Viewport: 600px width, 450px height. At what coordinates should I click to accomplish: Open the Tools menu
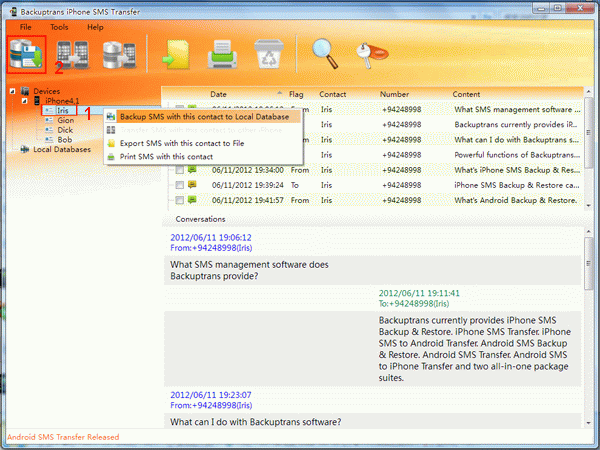click(x=59, y=27)
